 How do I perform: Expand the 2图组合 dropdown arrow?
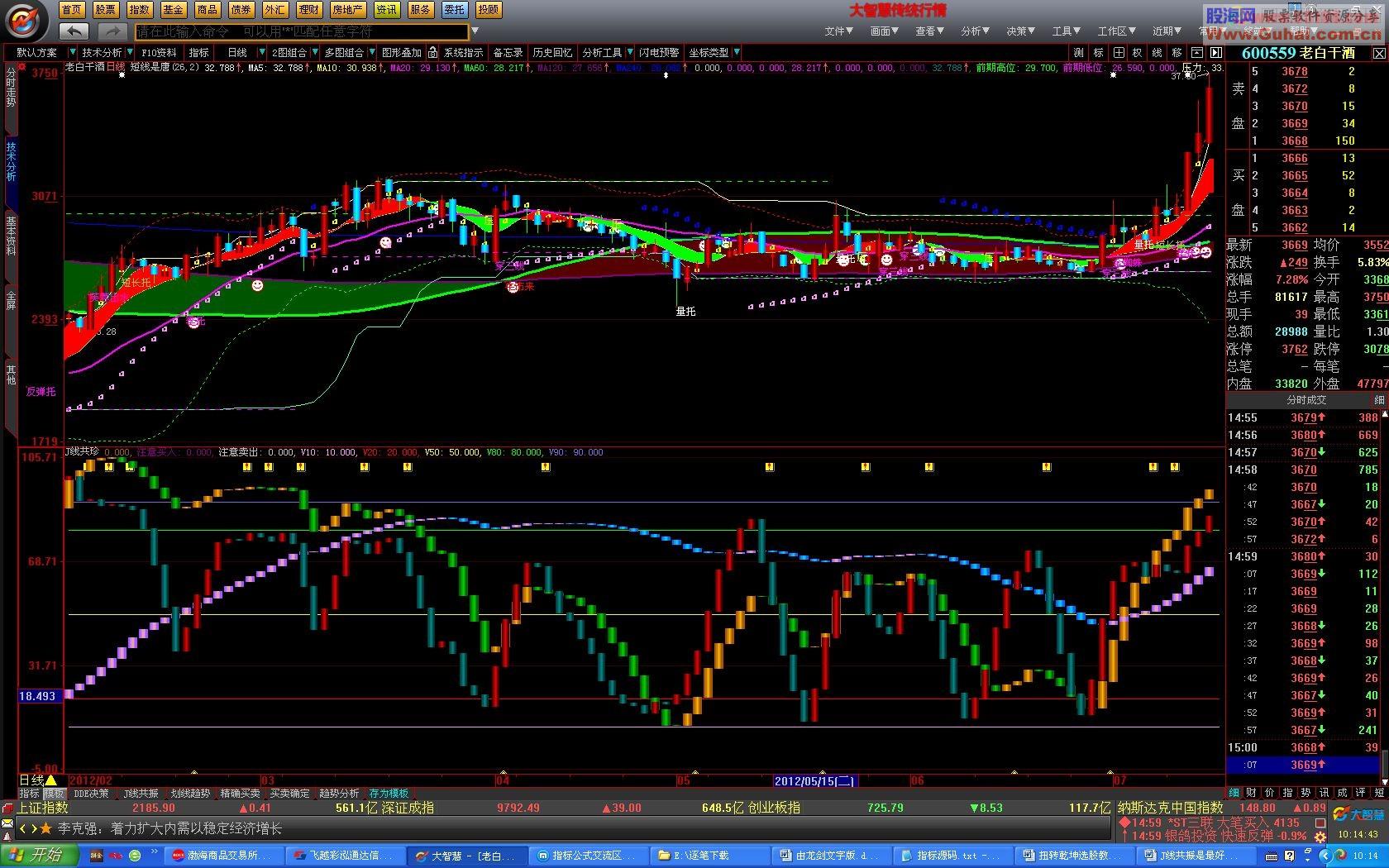tap(313, 52)
